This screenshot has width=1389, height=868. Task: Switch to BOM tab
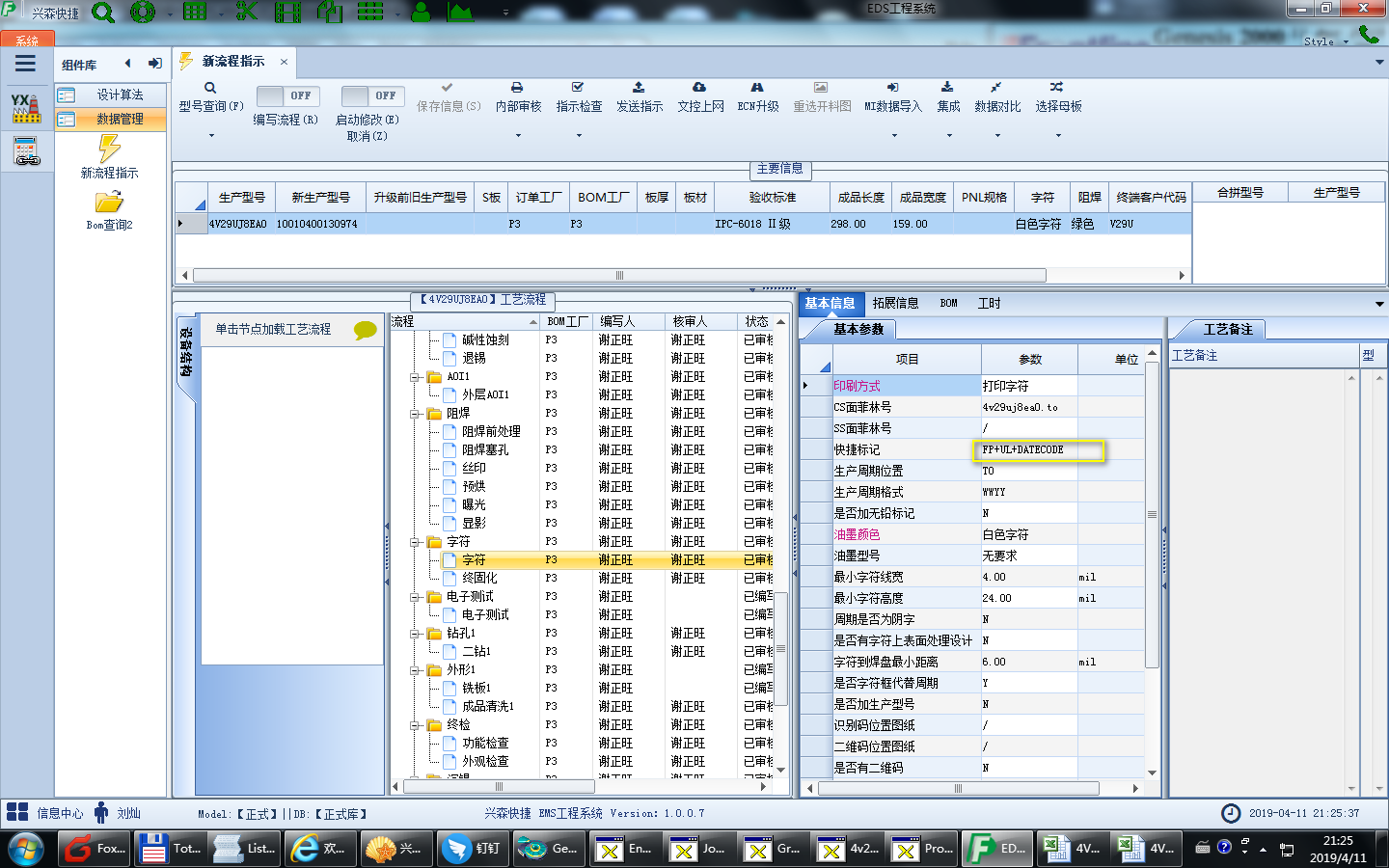(949, 303)
